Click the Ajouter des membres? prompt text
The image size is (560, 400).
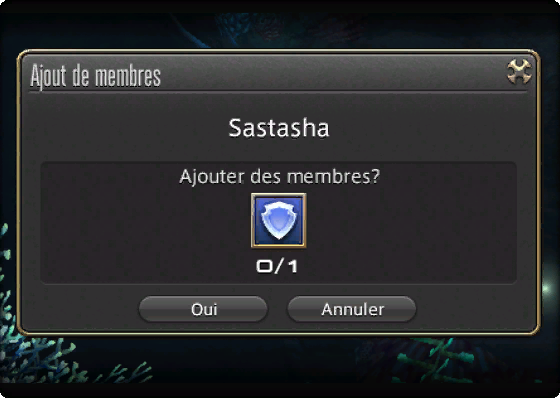click(279, 176)
